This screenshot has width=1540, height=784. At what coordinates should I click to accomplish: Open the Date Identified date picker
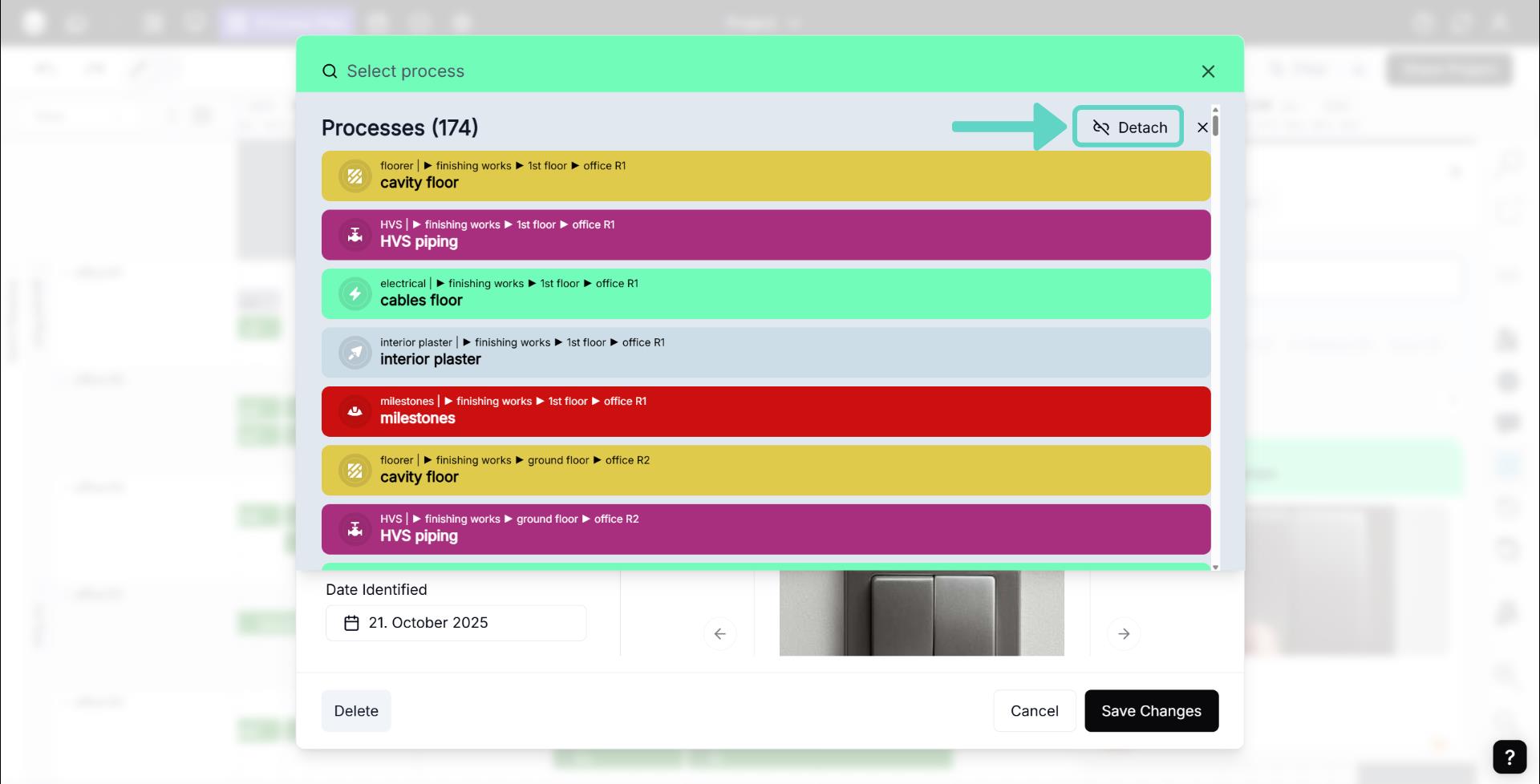(456, 623)
